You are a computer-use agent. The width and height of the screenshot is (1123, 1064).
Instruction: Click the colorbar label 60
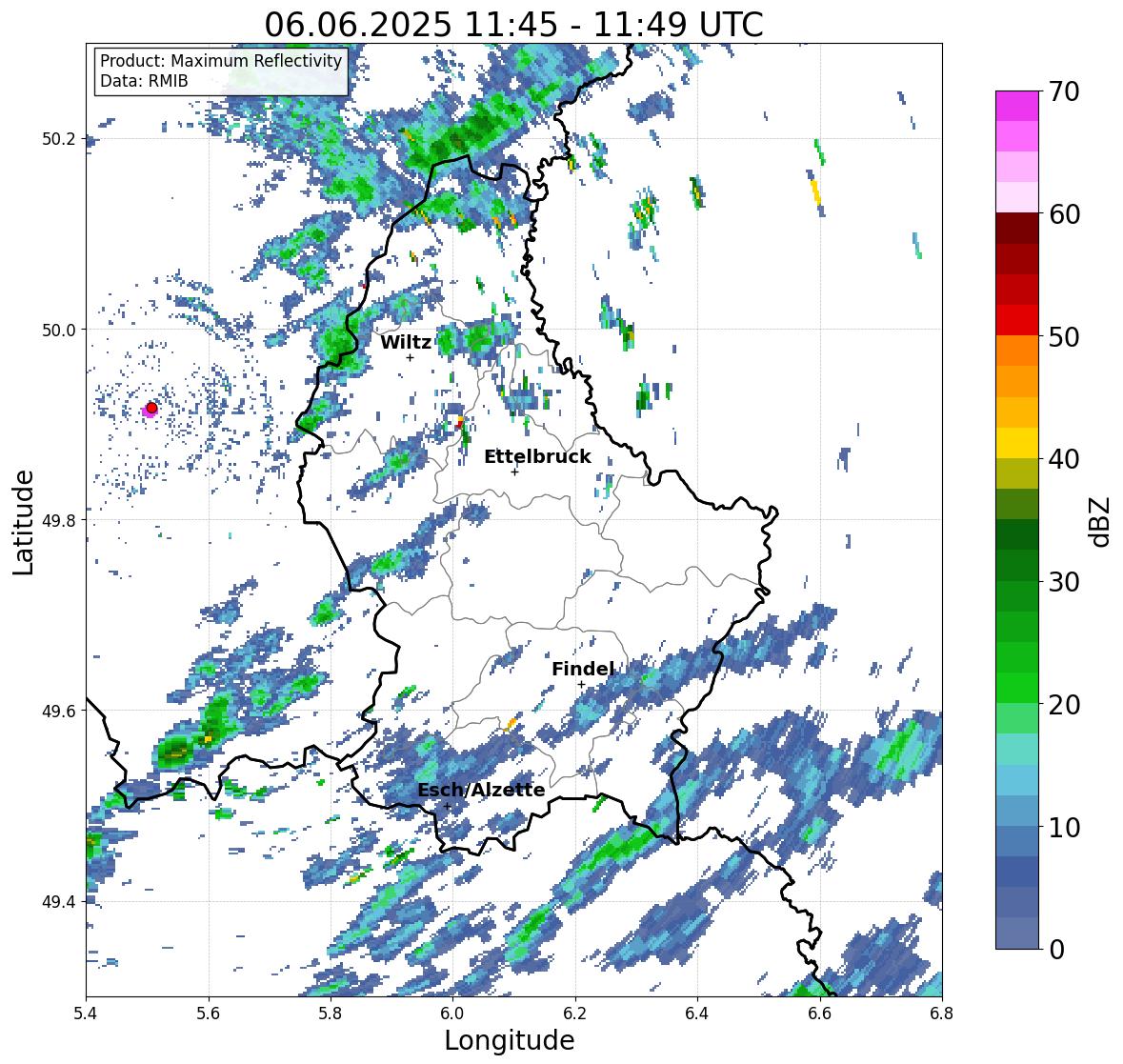(x=1064, y=214)
